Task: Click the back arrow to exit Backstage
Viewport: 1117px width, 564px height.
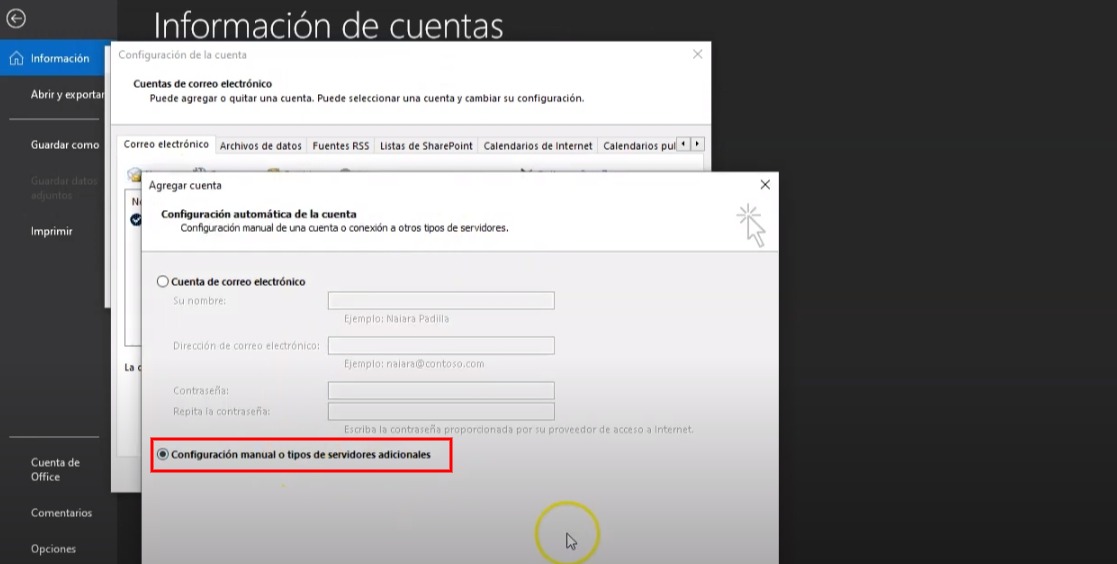Action: [x=16, y=18]
